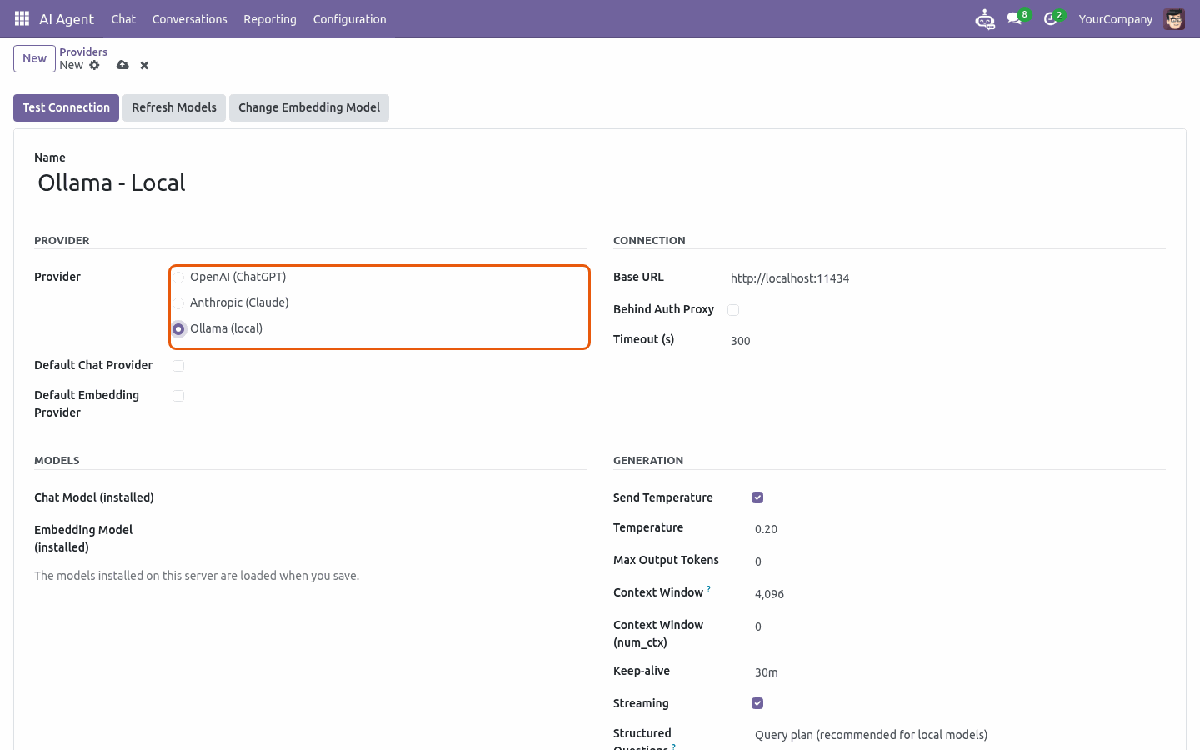Go back to the Providers breadcrumb
The width and height of the screenshot is (1200, 750).
click(83, 52)
